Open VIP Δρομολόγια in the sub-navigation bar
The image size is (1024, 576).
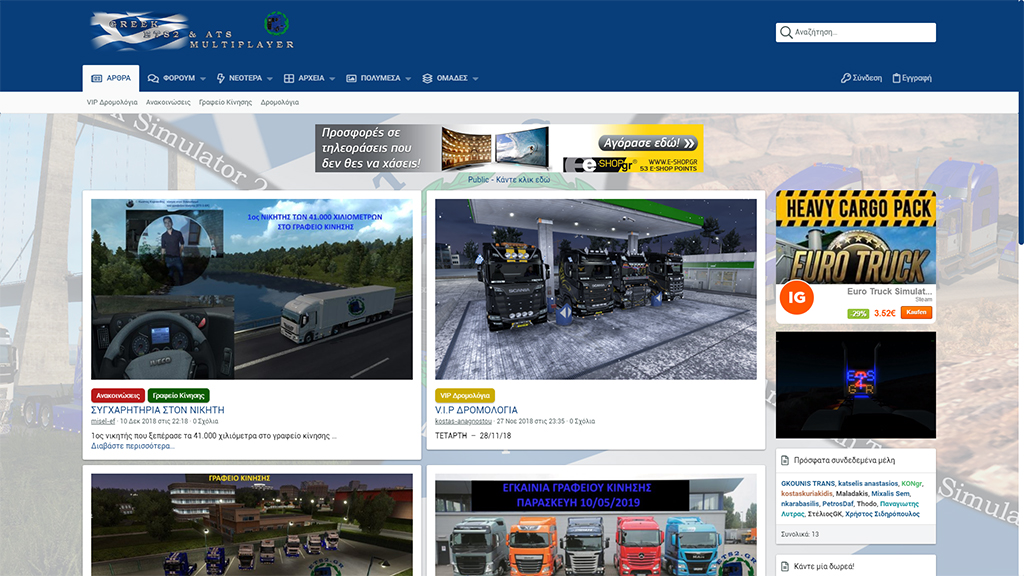pos(112,102)
